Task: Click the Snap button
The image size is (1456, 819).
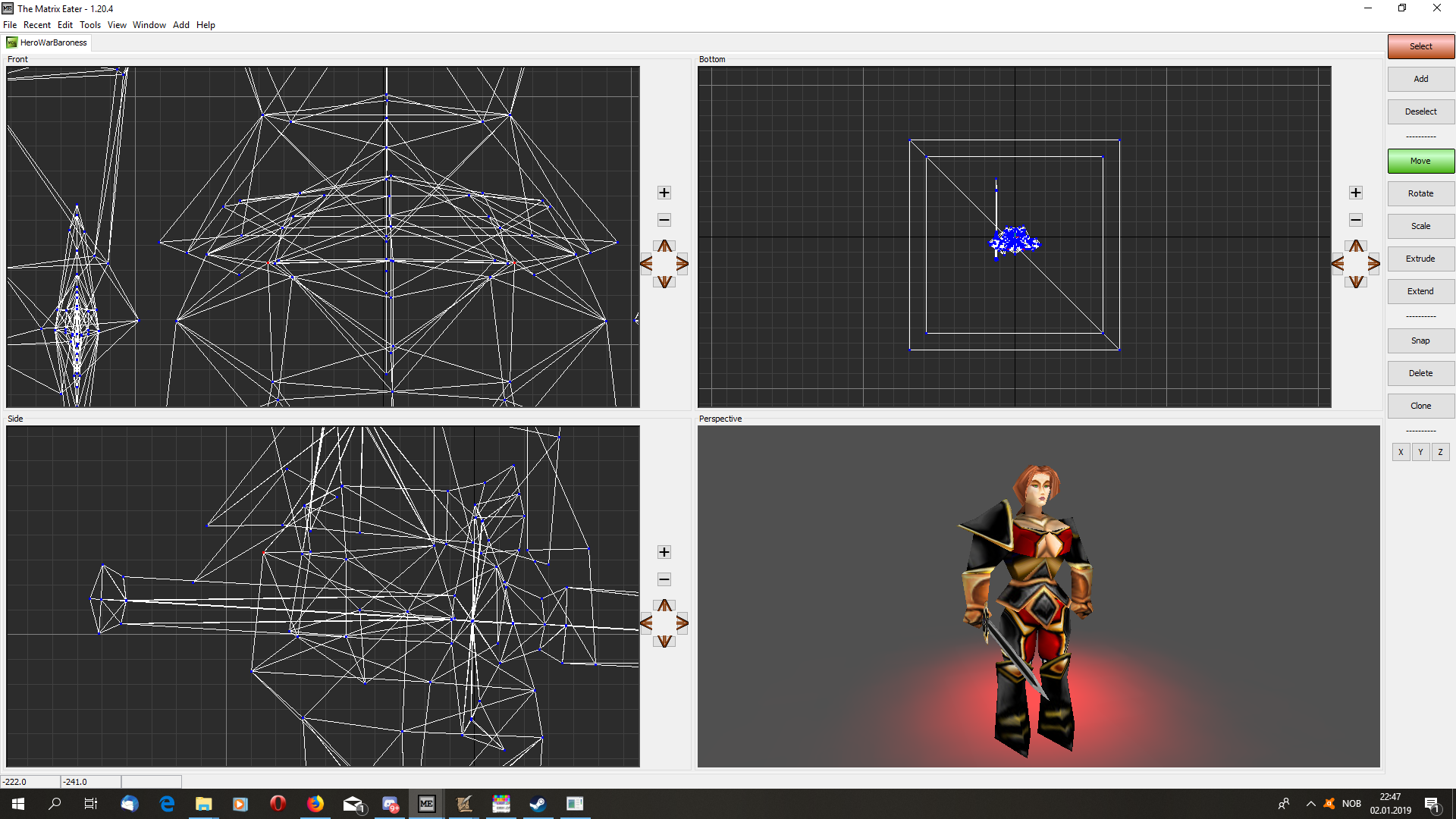Action: (x=1421, y=340)
